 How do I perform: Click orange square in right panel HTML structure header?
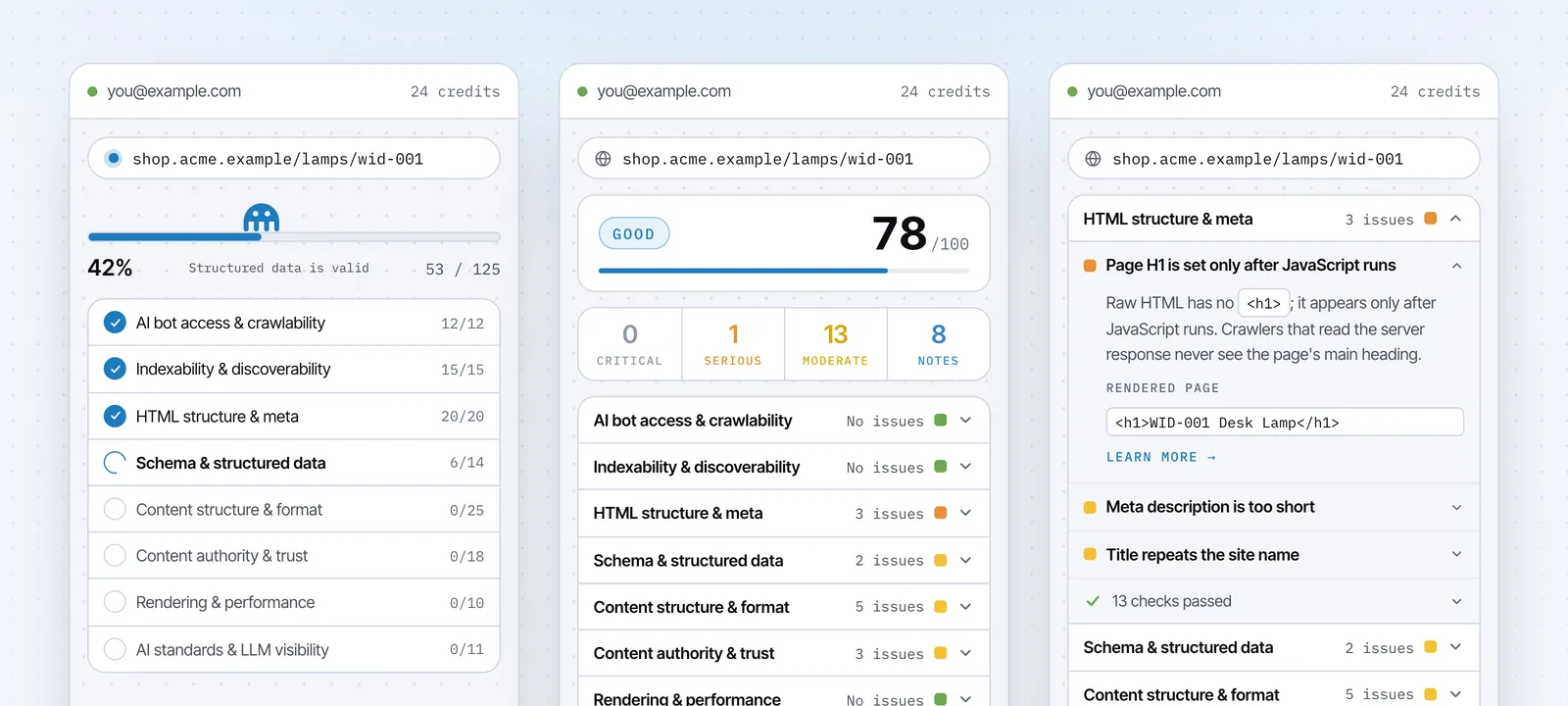point(1431,219)
